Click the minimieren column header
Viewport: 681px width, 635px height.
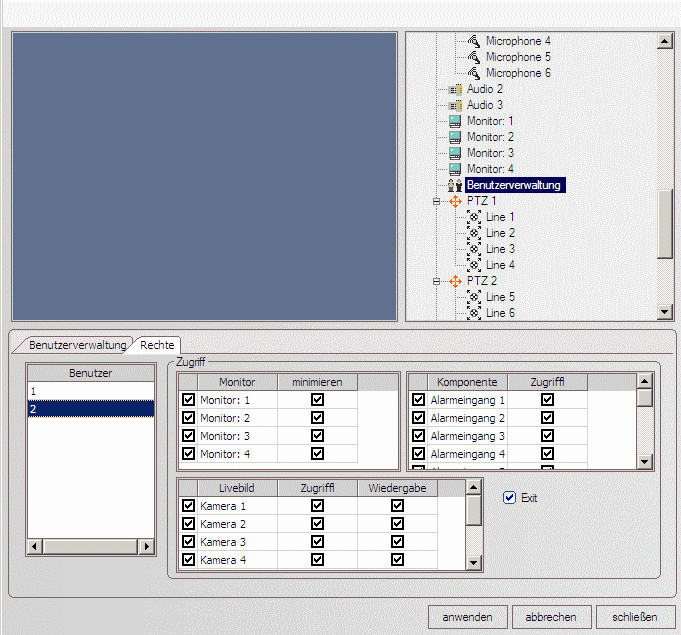[x=317, y=382]
